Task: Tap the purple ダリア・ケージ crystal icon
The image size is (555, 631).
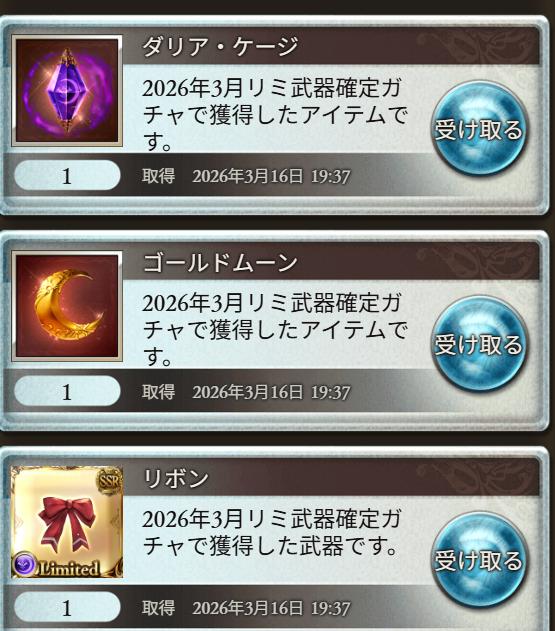Action: coord(67,91)
